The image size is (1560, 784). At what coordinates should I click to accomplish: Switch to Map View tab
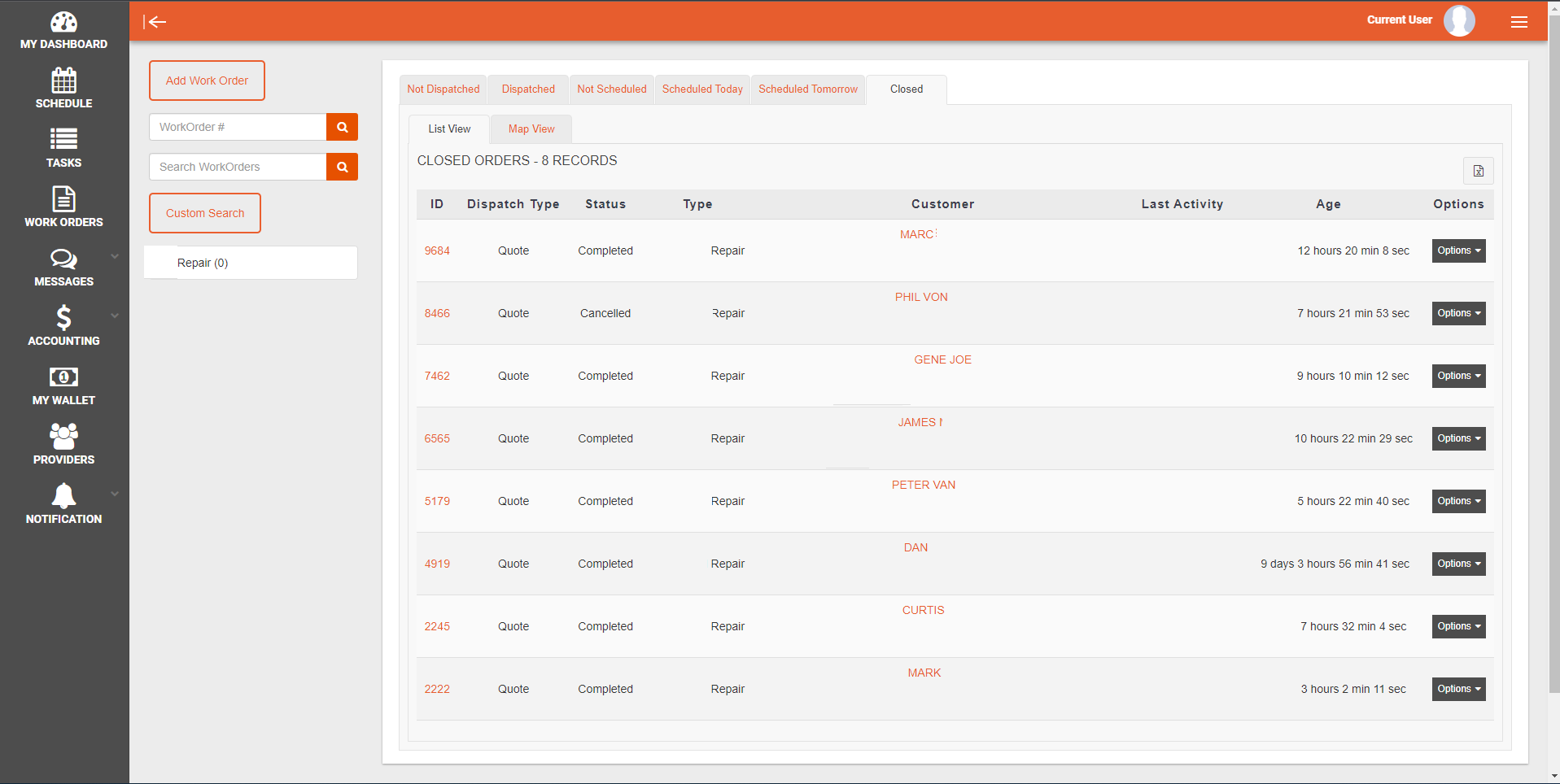(x=531, y=129)
